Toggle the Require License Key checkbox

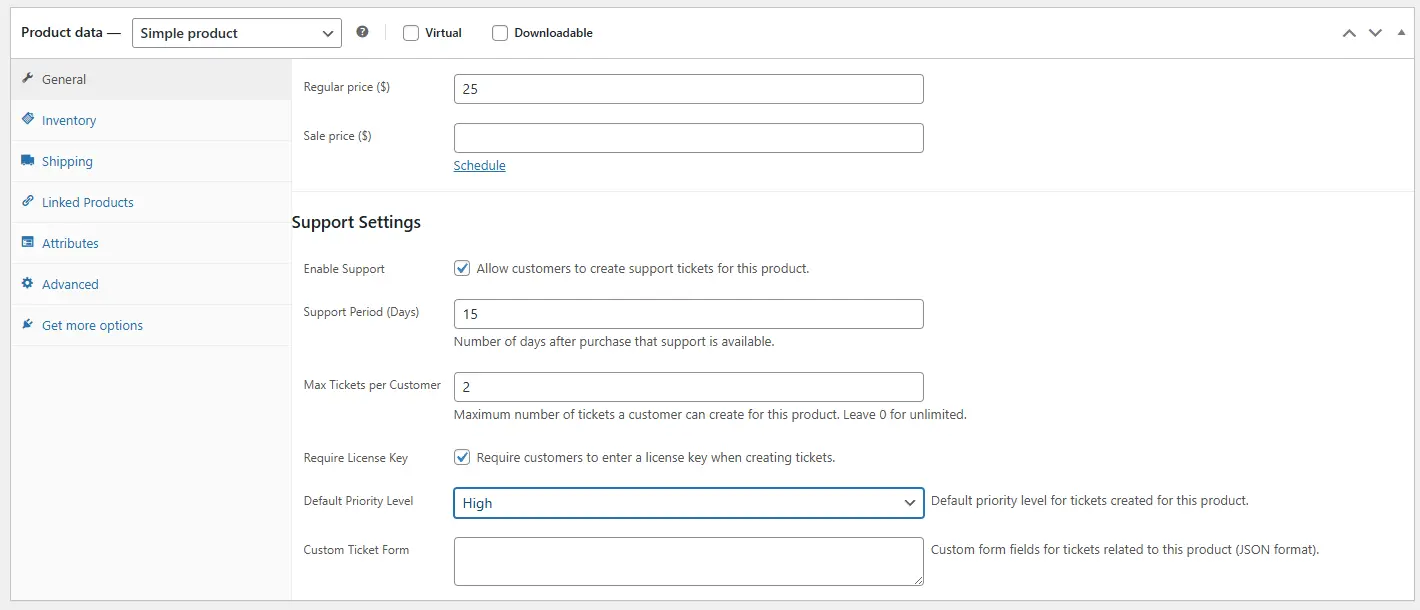point(462,457)
